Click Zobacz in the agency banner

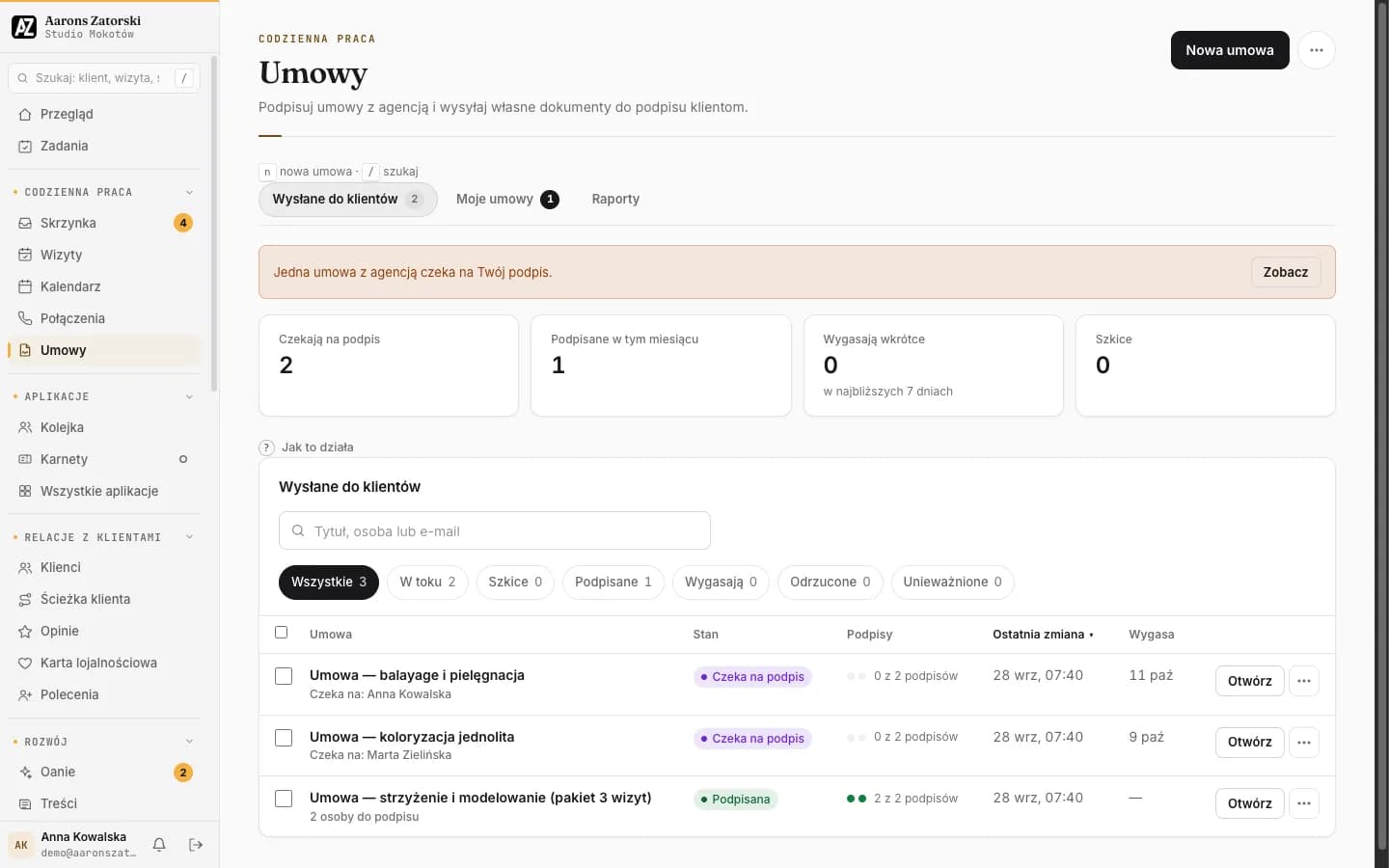(1286, 272)
